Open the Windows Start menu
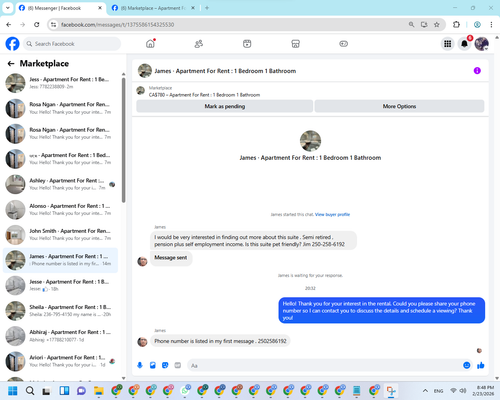 (13, 391)
